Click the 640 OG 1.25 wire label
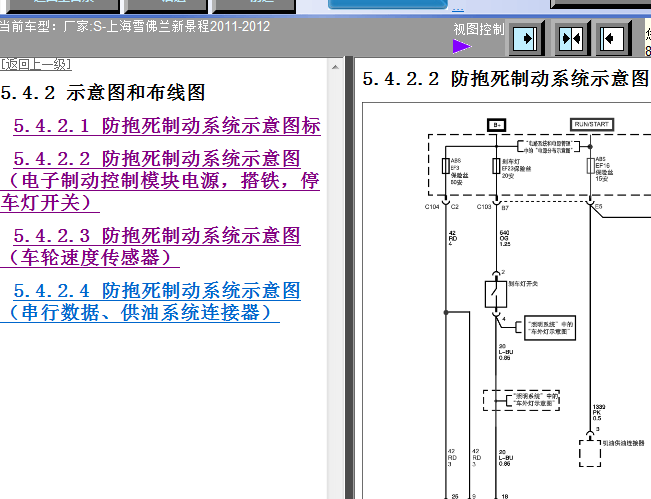 click(505, 238)
